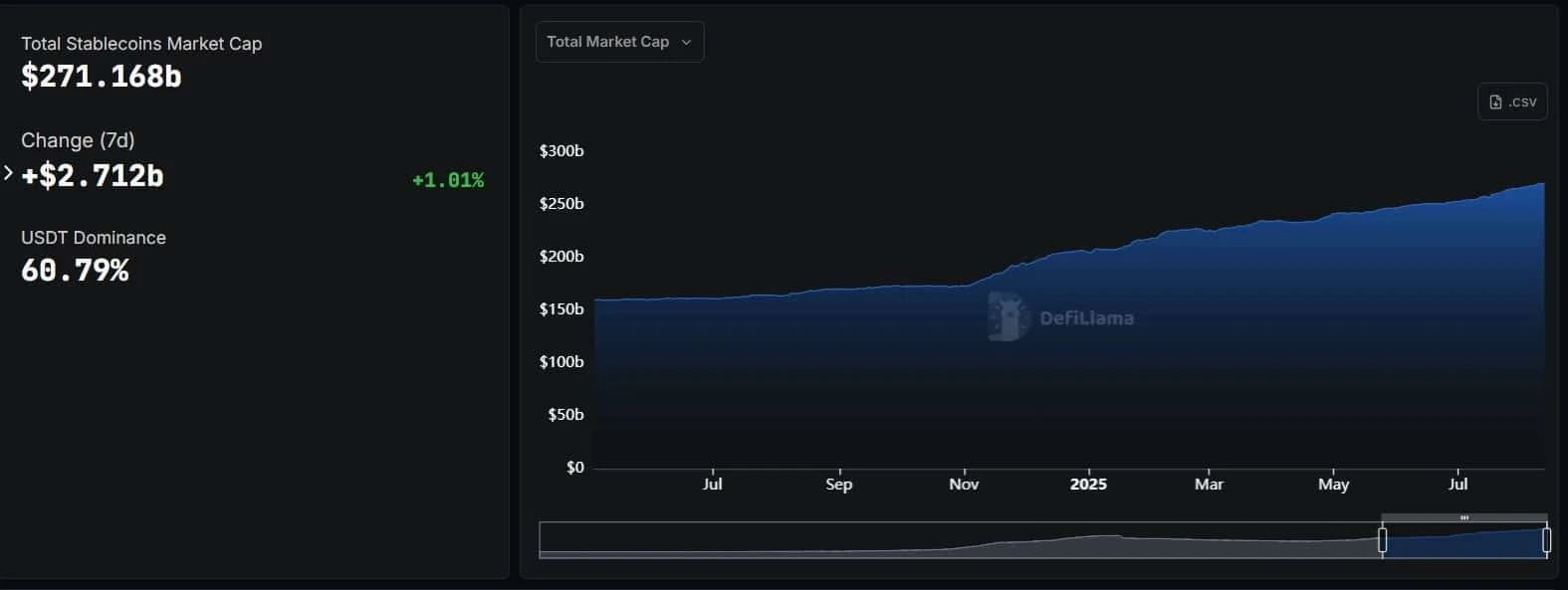Click the 2025 label on x-axis

click(x=1088, y=485)
